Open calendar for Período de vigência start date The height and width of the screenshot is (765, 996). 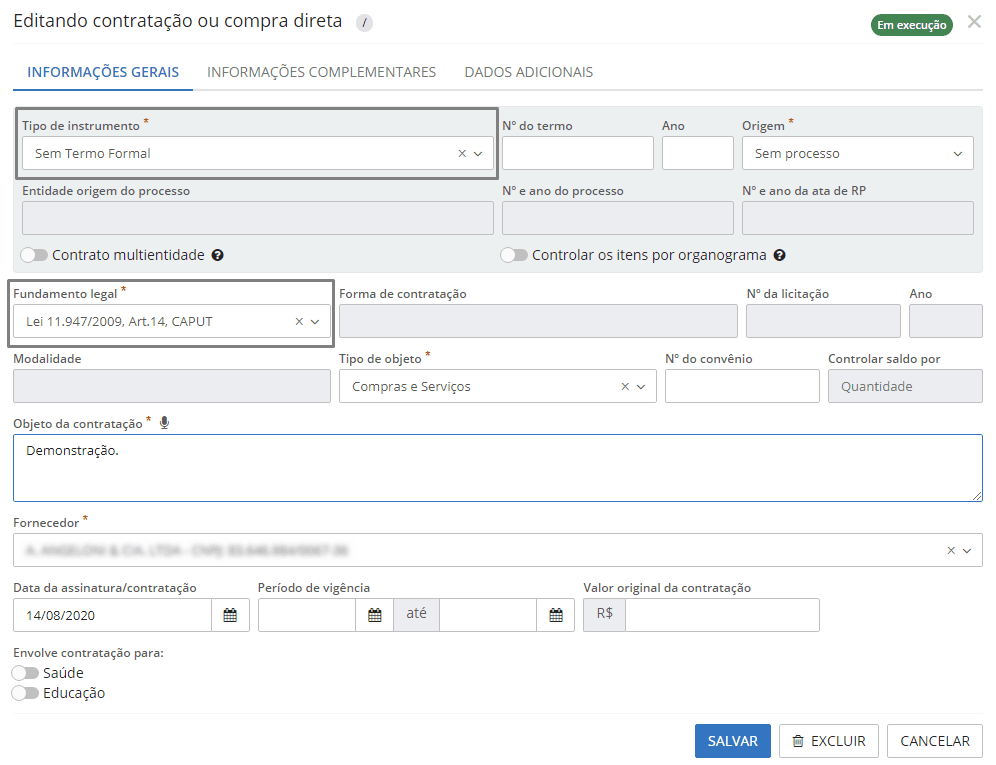[375, 615]
